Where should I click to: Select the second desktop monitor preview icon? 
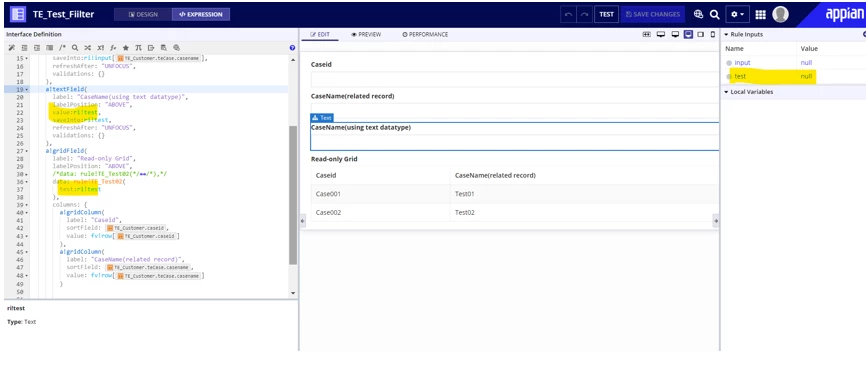tap(675, 34)
